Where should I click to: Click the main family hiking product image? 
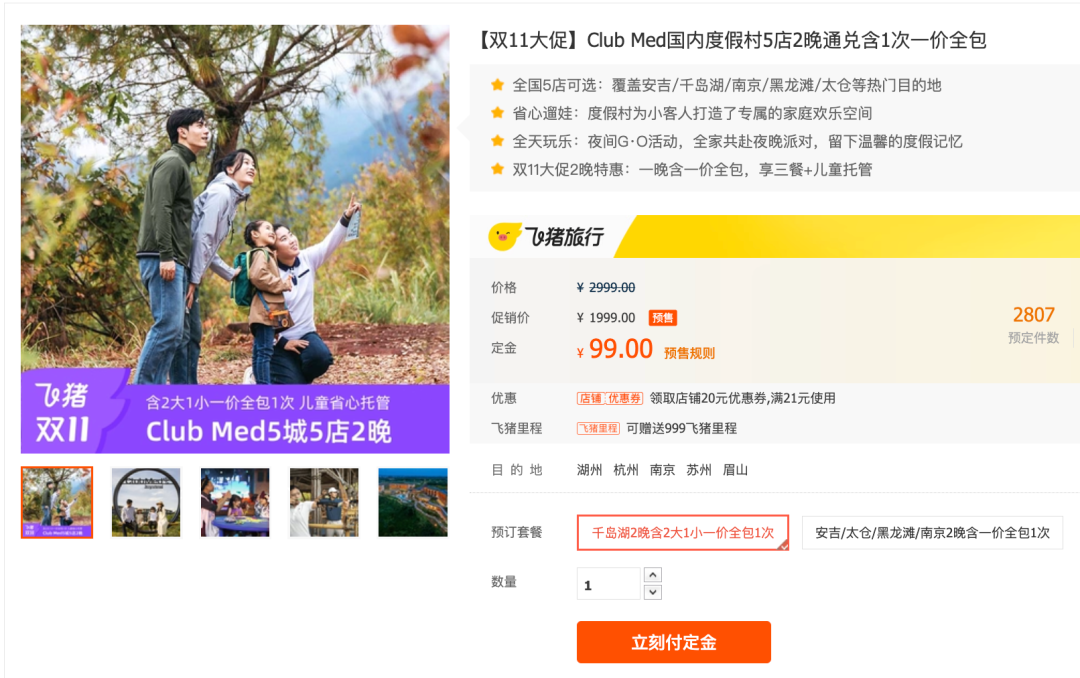tap(235, 239)
